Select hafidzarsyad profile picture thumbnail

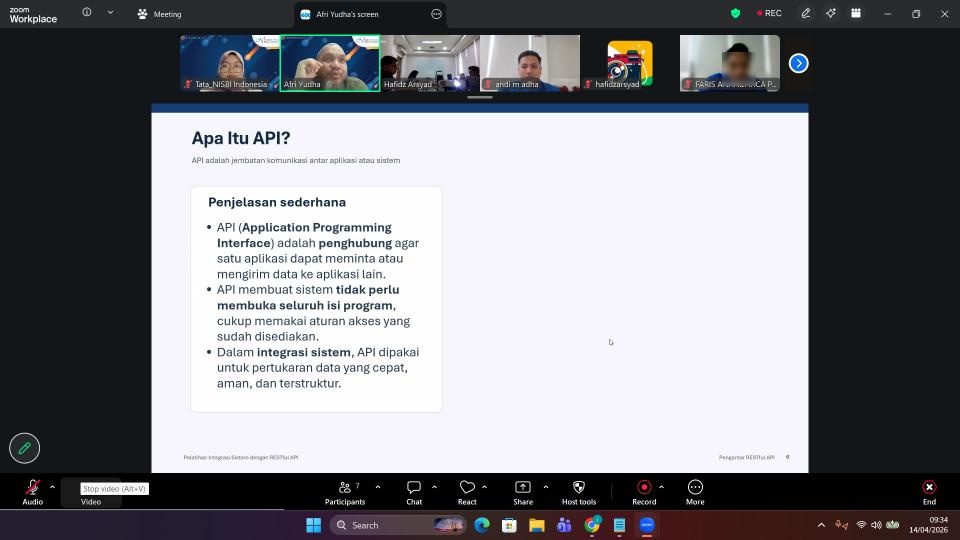[x=629, y=63]
